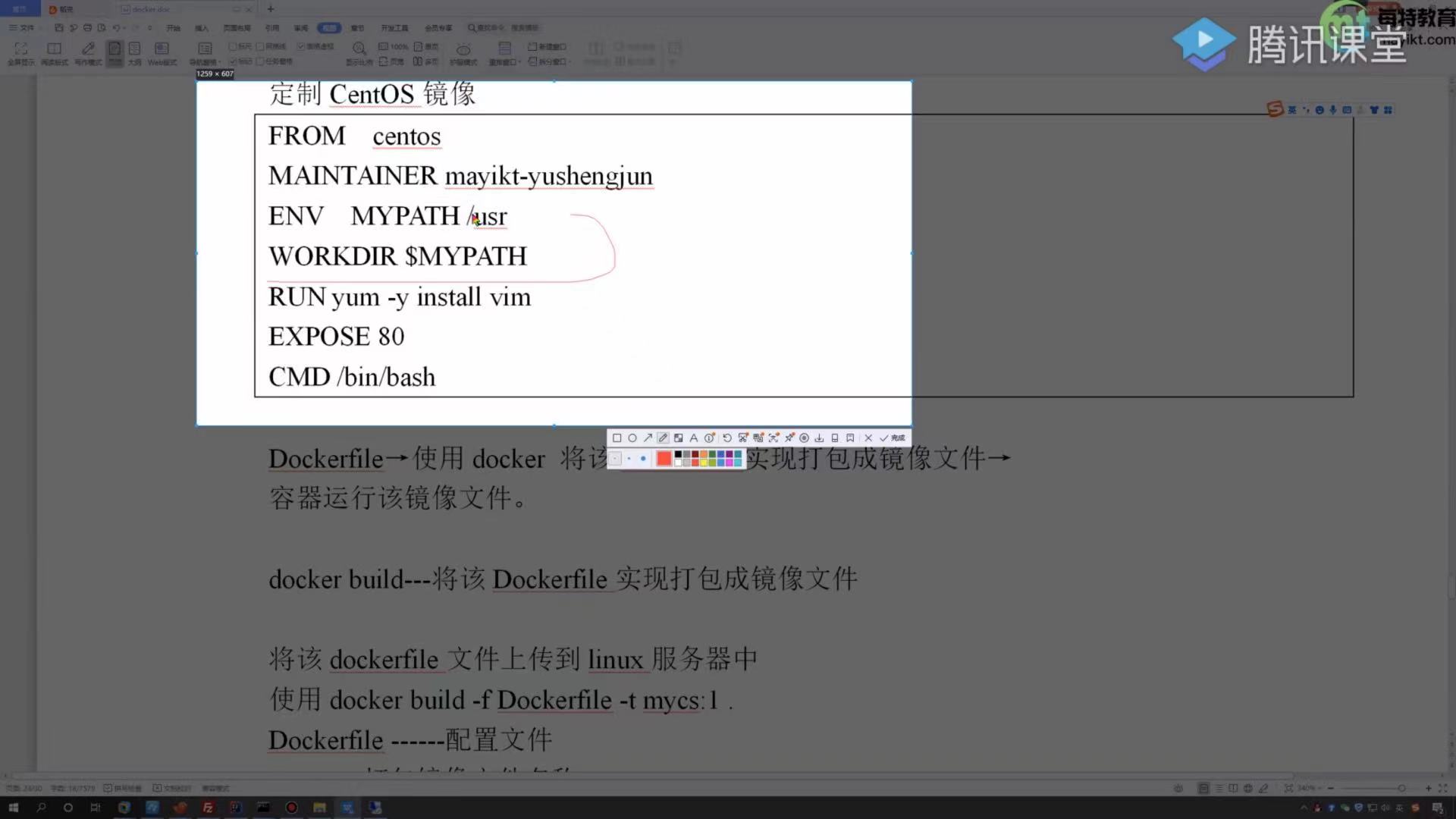The height and width of the screenshot is (819, 1456).
Task: Select the rectangle shape tool
Action: (x=617, y=438)
